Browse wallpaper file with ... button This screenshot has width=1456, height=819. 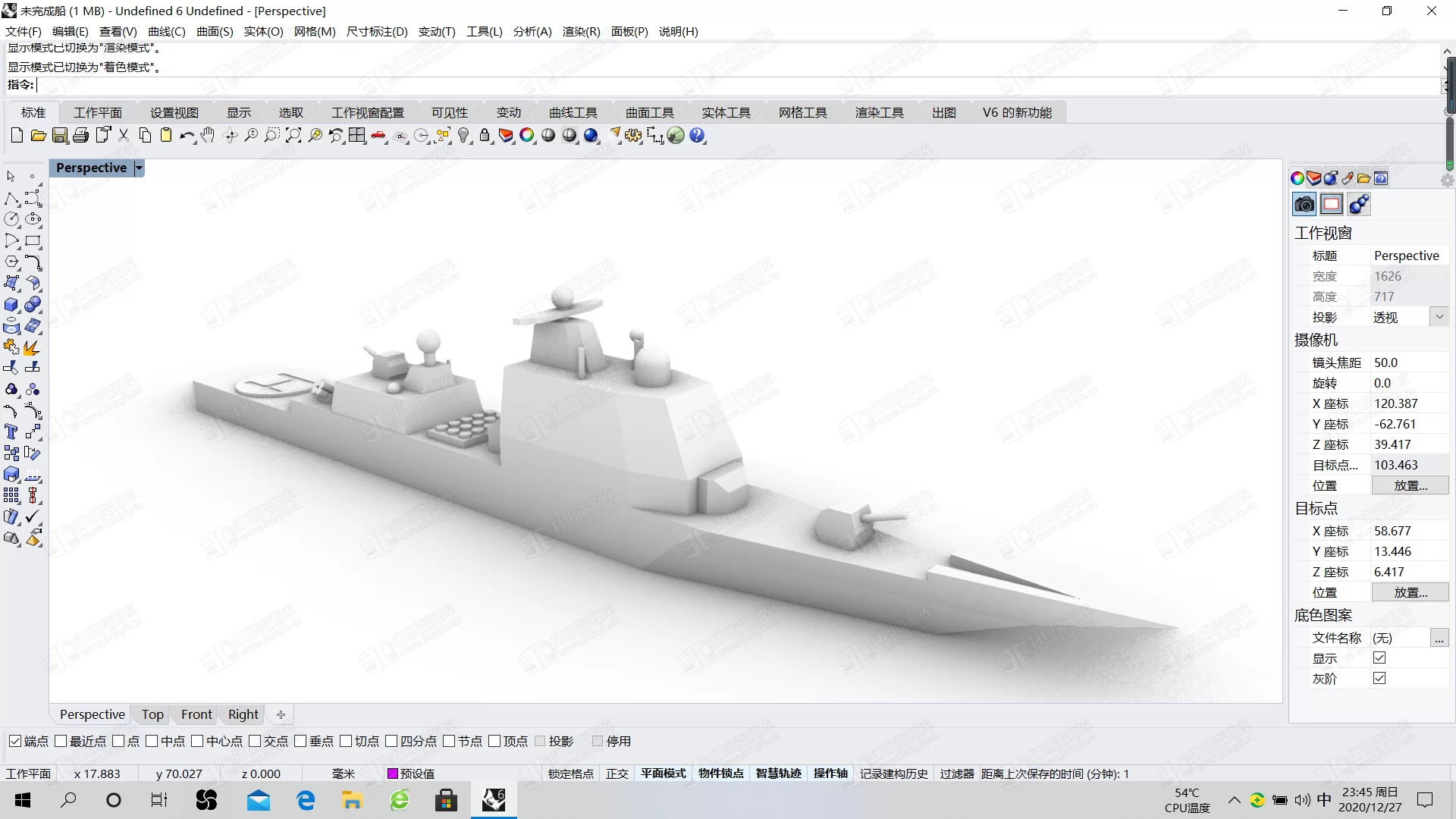click(1439, 638)
